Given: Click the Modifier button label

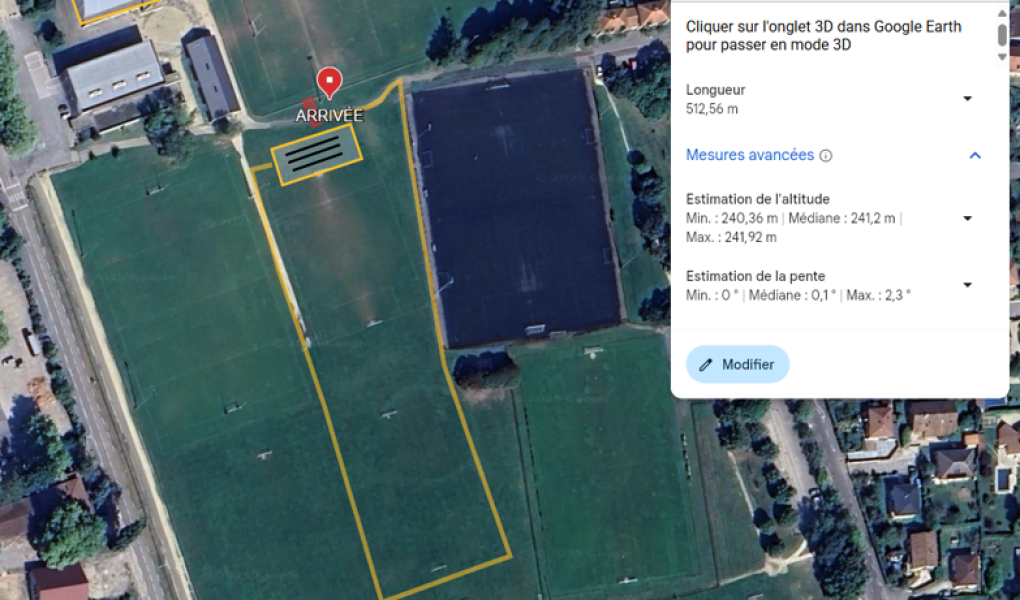Looking at the screenshot, I should (x=747, y=364).
